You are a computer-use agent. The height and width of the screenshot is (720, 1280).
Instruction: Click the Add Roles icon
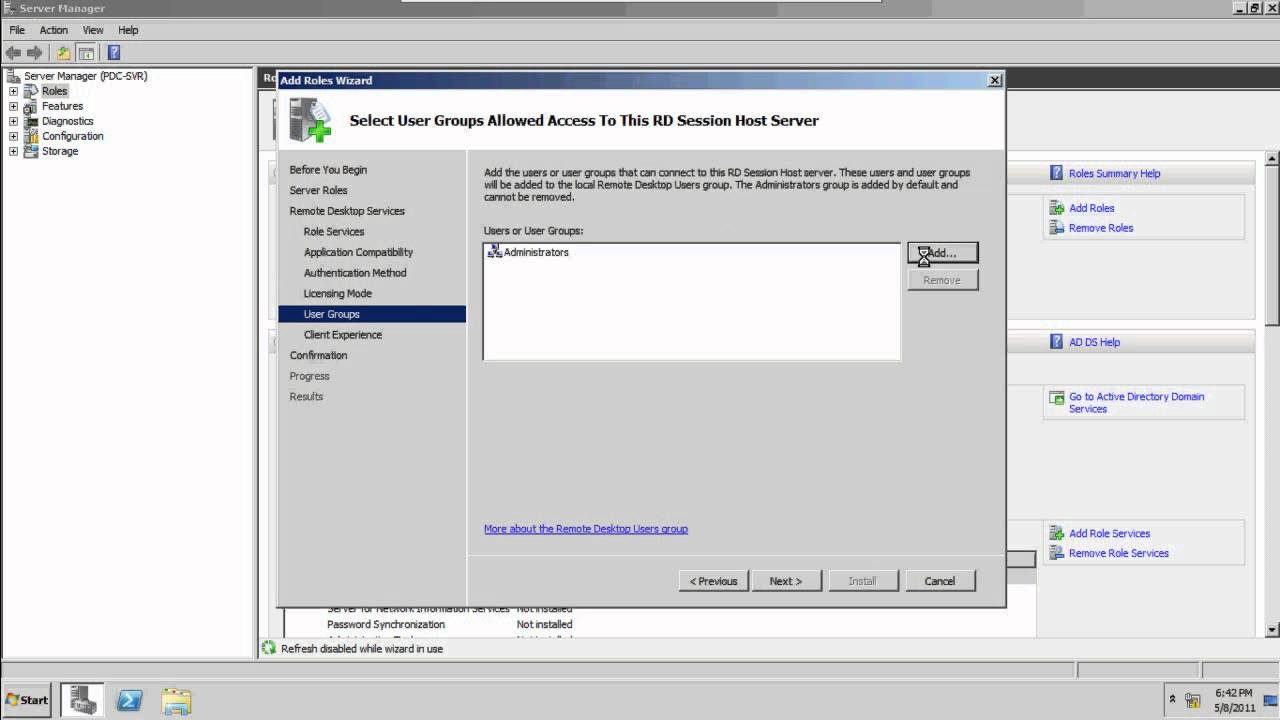point(1057,208)
